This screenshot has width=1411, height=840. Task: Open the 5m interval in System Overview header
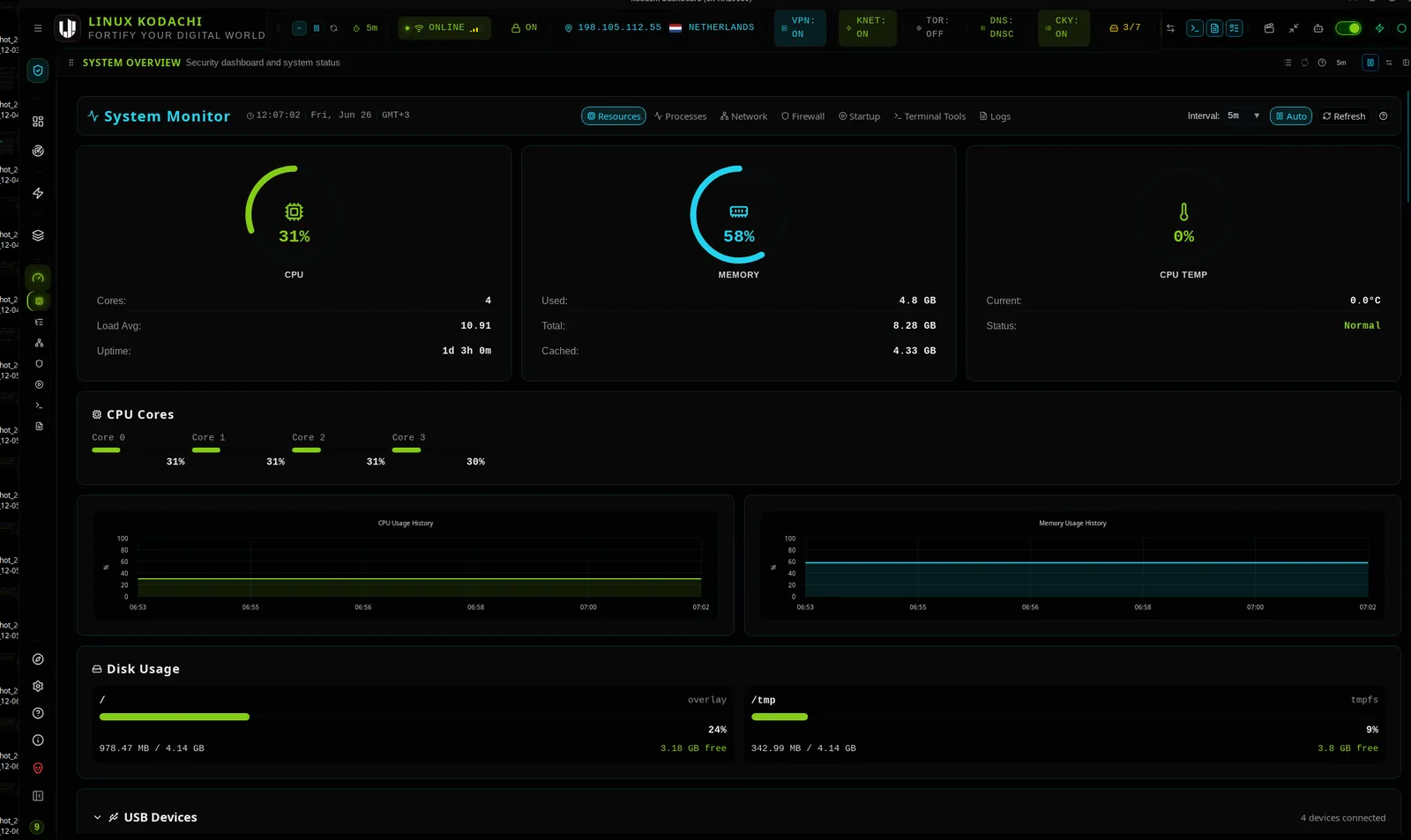click(x=1341, y=63)
